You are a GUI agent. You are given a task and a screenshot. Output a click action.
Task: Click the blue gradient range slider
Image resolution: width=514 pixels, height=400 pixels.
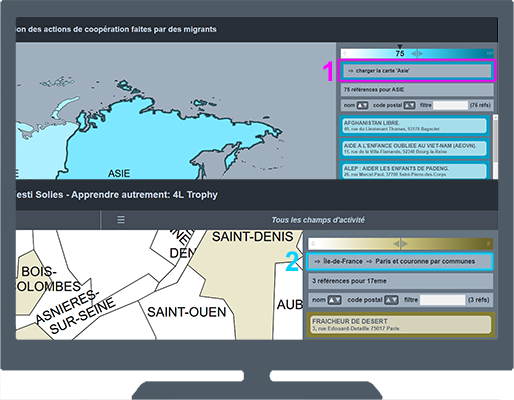pyautogui.click(x=417, y=53)
